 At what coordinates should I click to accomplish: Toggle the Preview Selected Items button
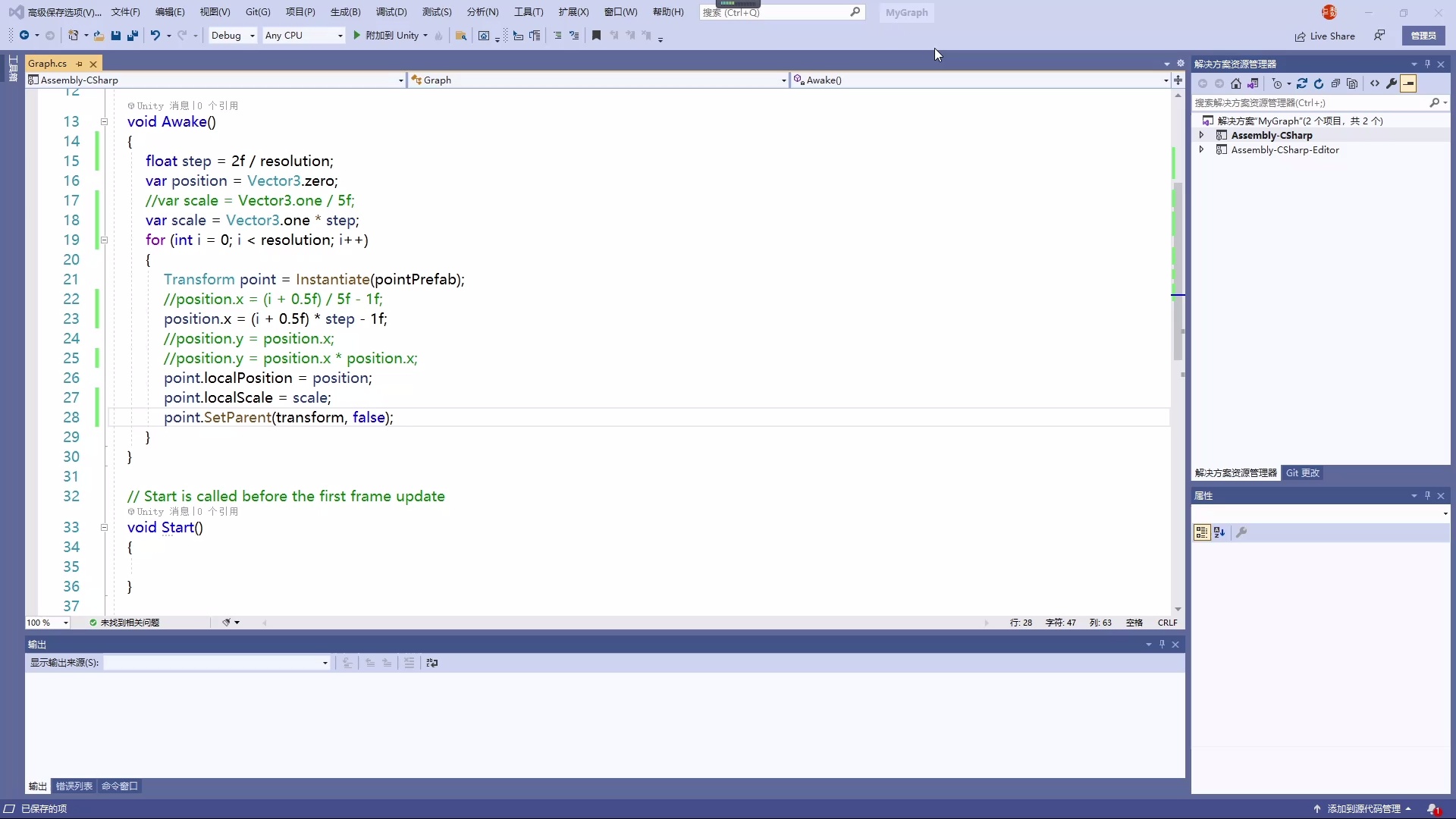pos(1408,83)
